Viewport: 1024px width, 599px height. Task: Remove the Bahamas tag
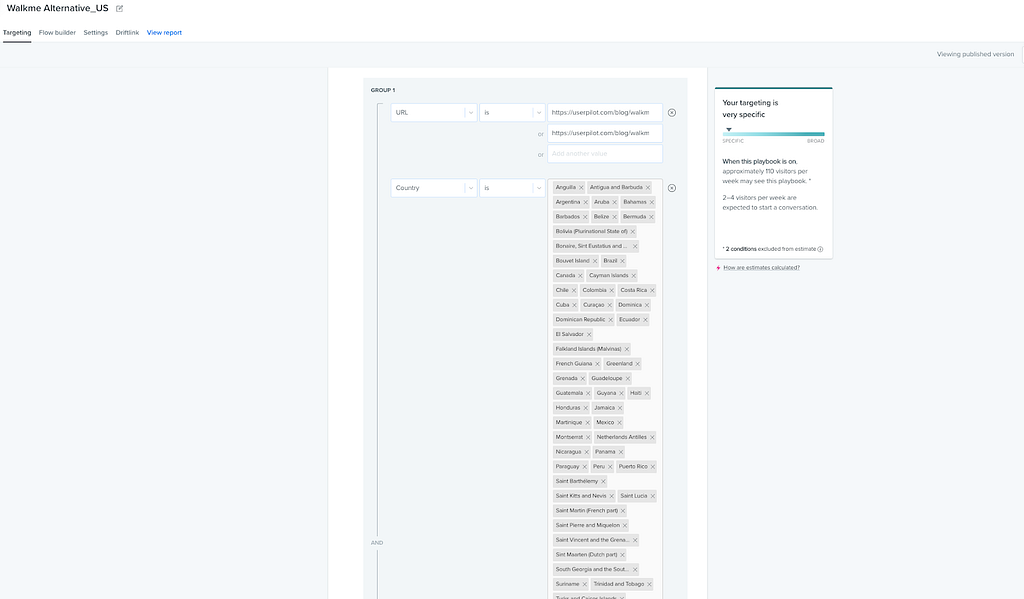point(652,202)
